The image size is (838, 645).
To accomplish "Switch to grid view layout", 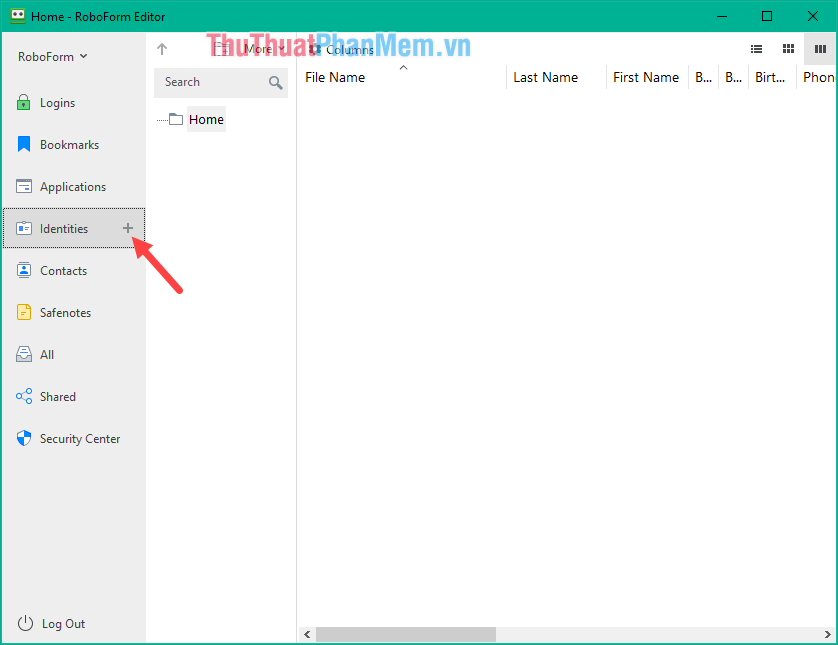I will click(x=788, y=48).
